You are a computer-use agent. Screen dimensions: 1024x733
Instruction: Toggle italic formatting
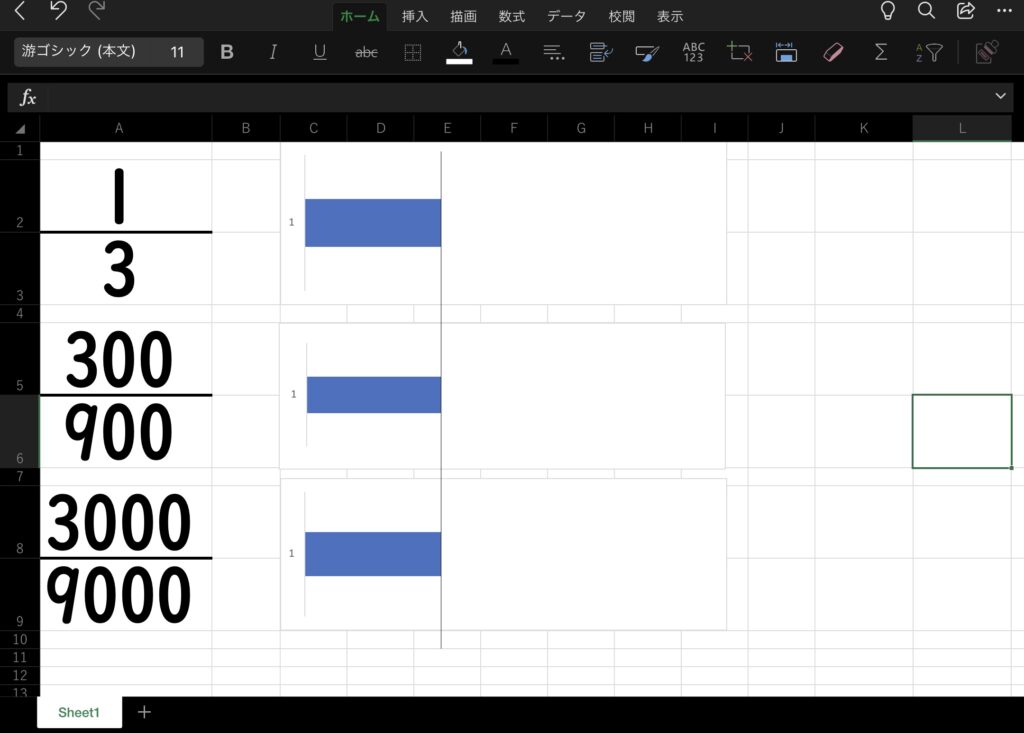[273, 52]
